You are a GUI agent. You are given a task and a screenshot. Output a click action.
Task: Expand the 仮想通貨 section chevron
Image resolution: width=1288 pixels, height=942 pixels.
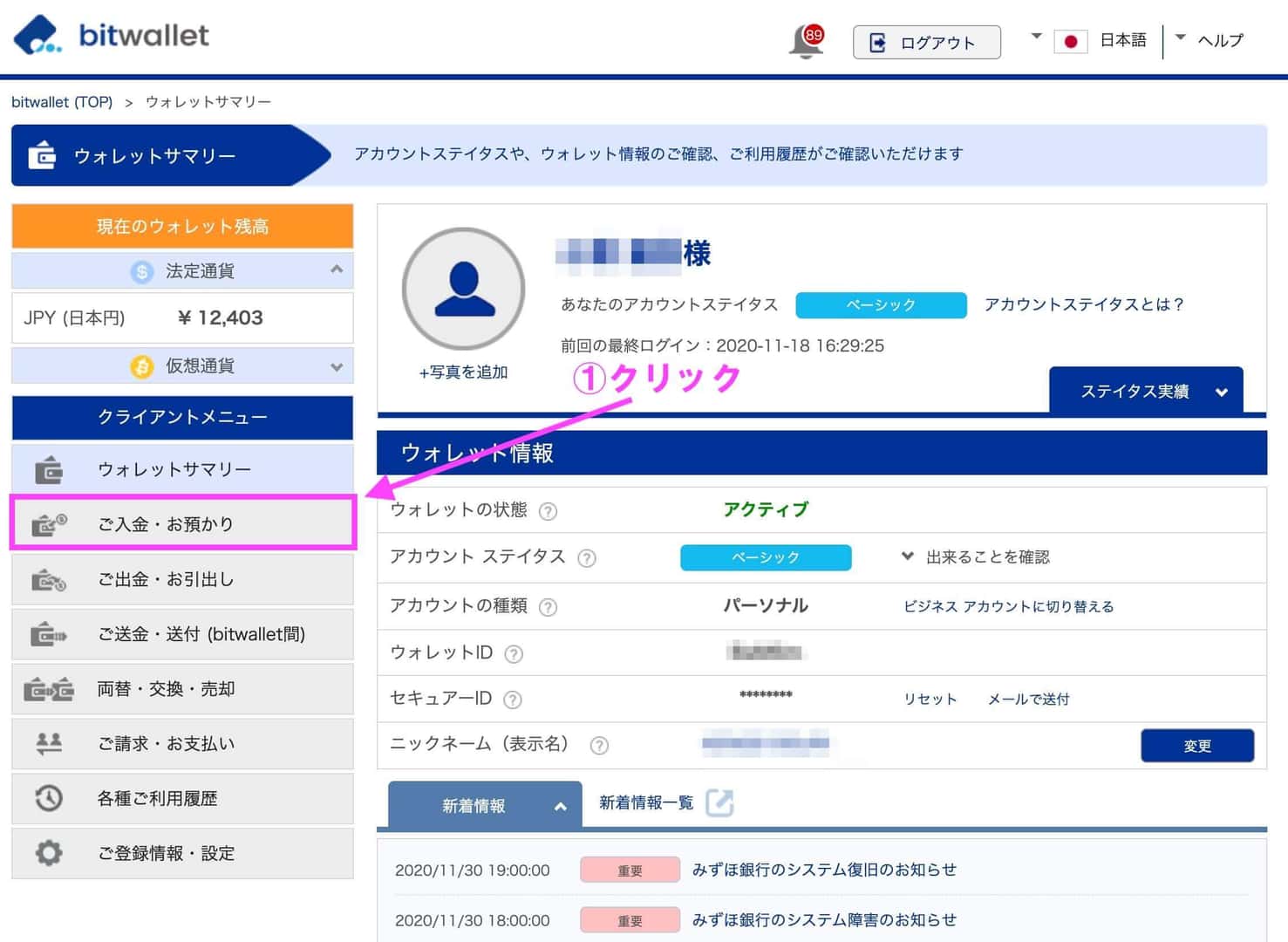click(337, 367)
